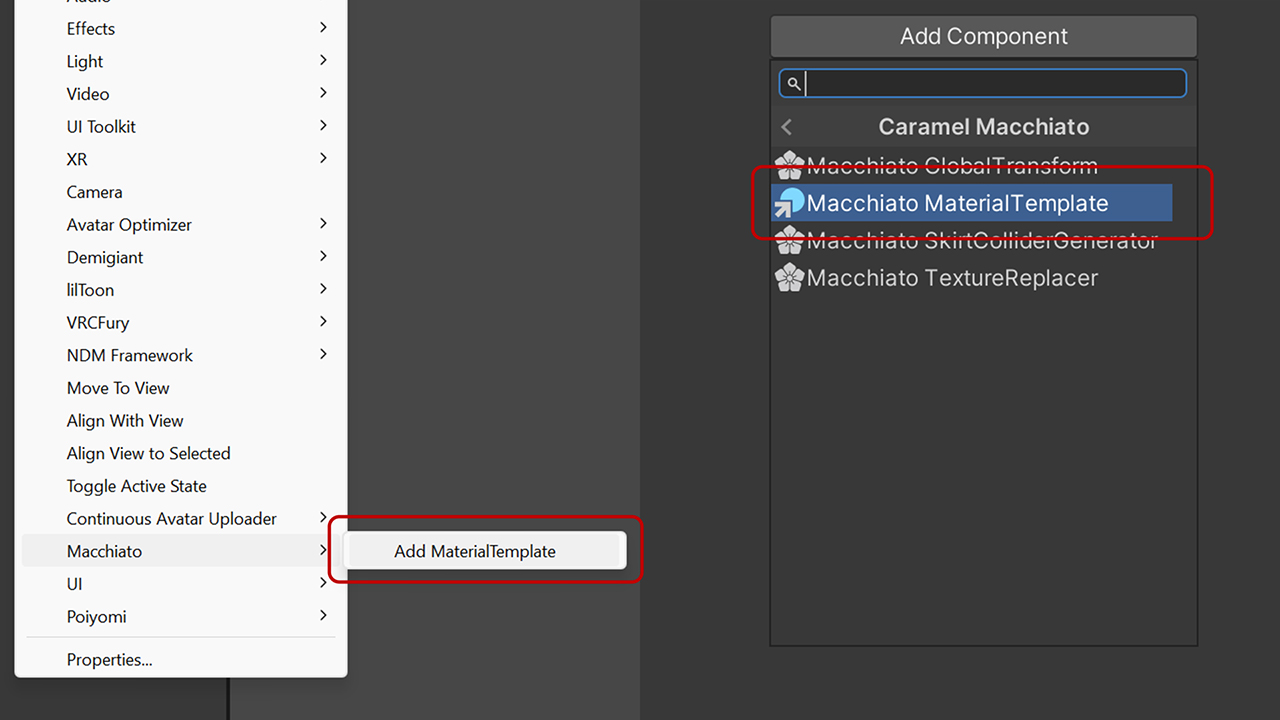1280x720 pixels.
Task: Expand the VRCFury submenu arrow
Action: [323, 322]
